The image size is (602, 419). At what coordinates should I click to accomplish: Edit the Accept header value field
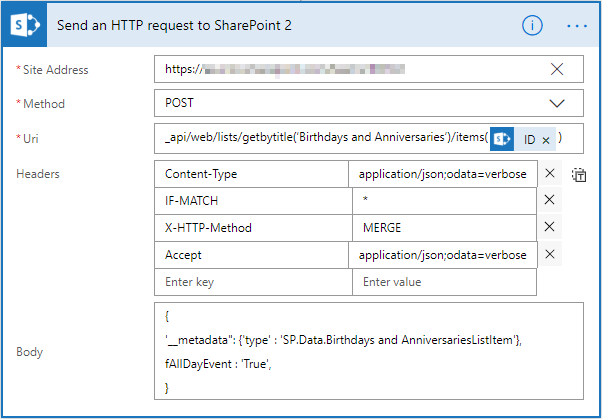pos(443,255)
